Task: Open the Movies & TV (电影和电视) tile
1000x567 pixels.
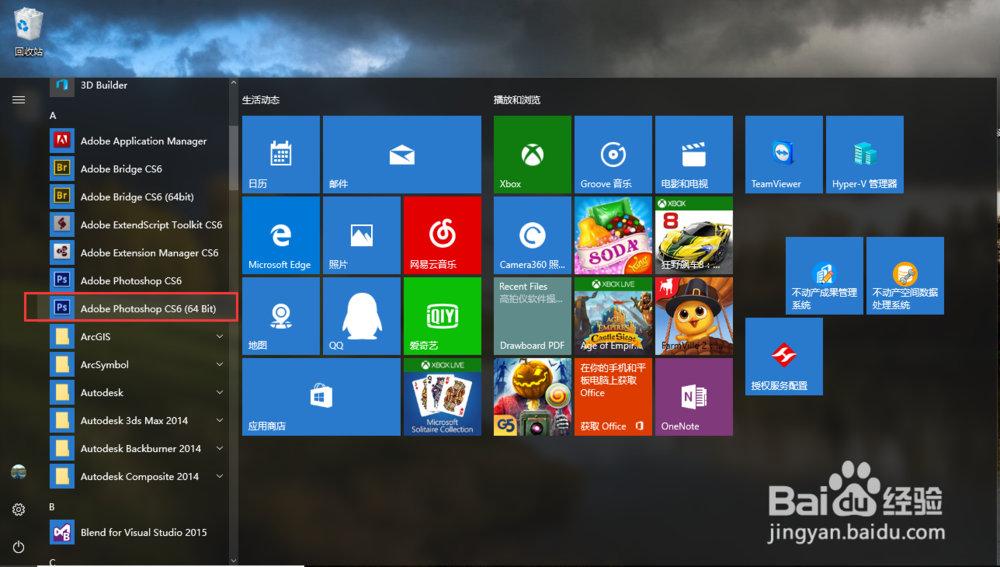Action: point(694,154)
